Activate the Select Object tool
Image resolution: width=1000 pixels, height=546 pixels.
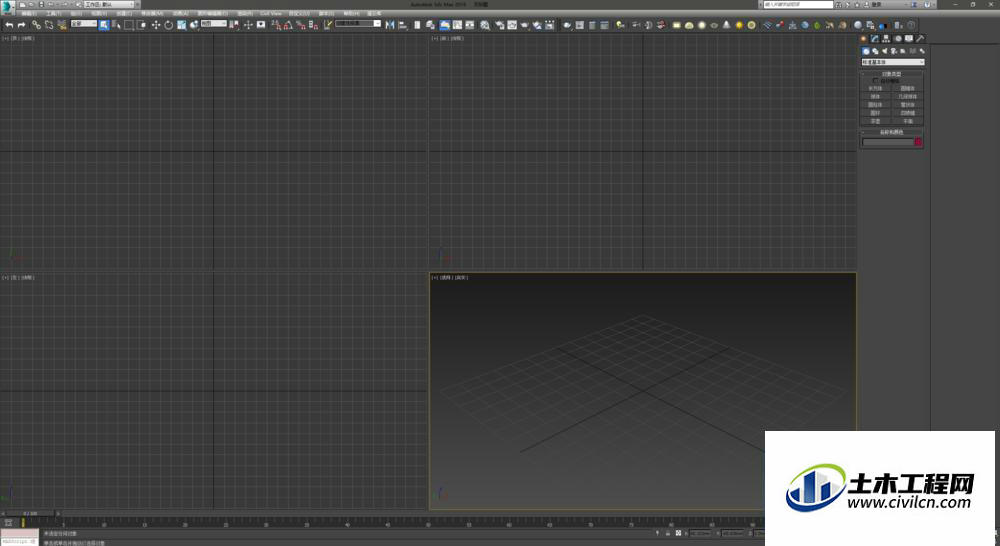coord(103,25)
